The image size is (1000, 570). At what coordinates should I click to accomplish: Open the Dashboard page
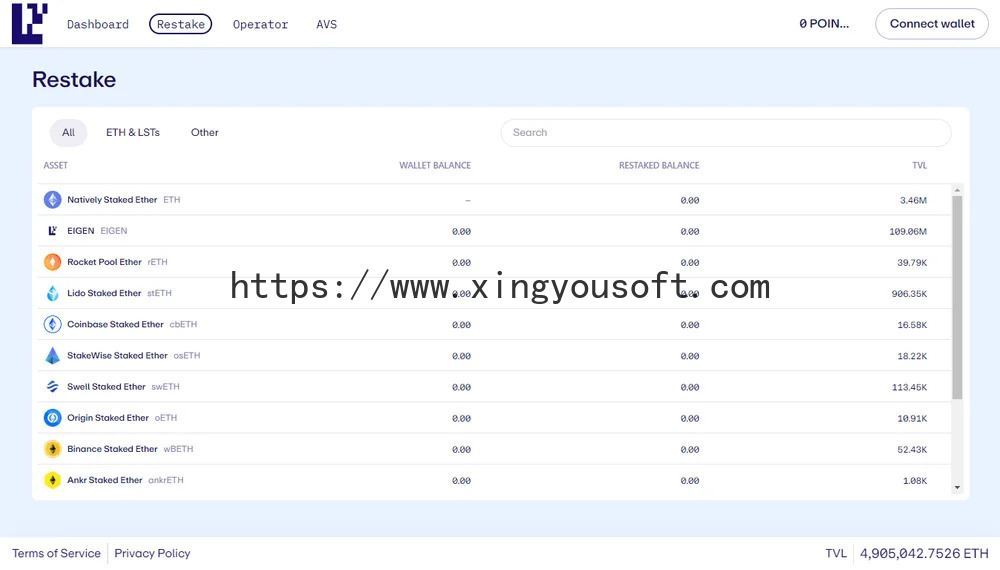98,24
